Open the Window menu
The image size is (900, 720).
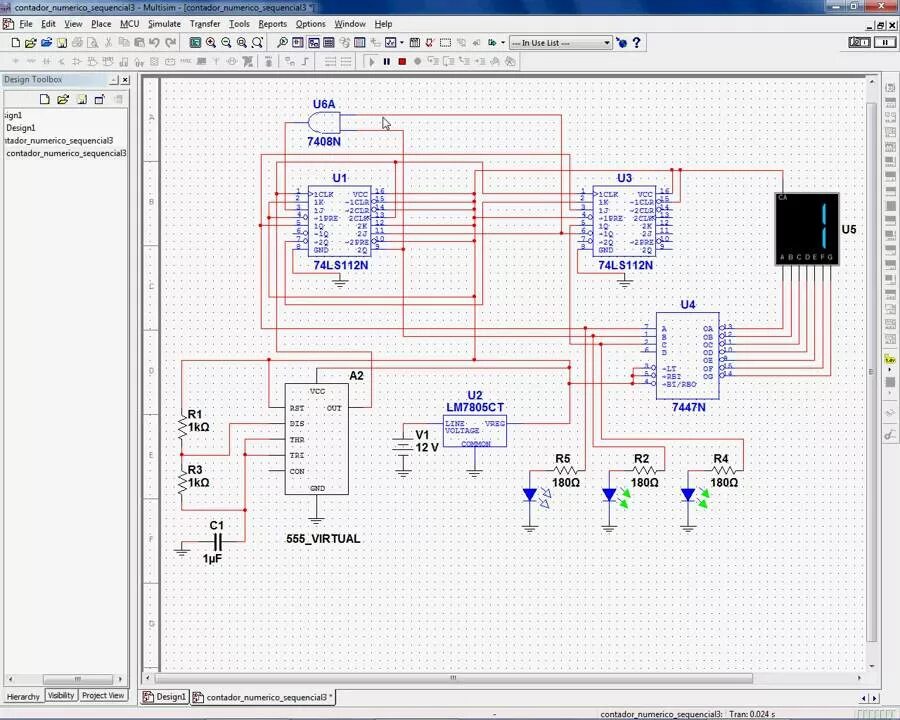coord(350,24)
